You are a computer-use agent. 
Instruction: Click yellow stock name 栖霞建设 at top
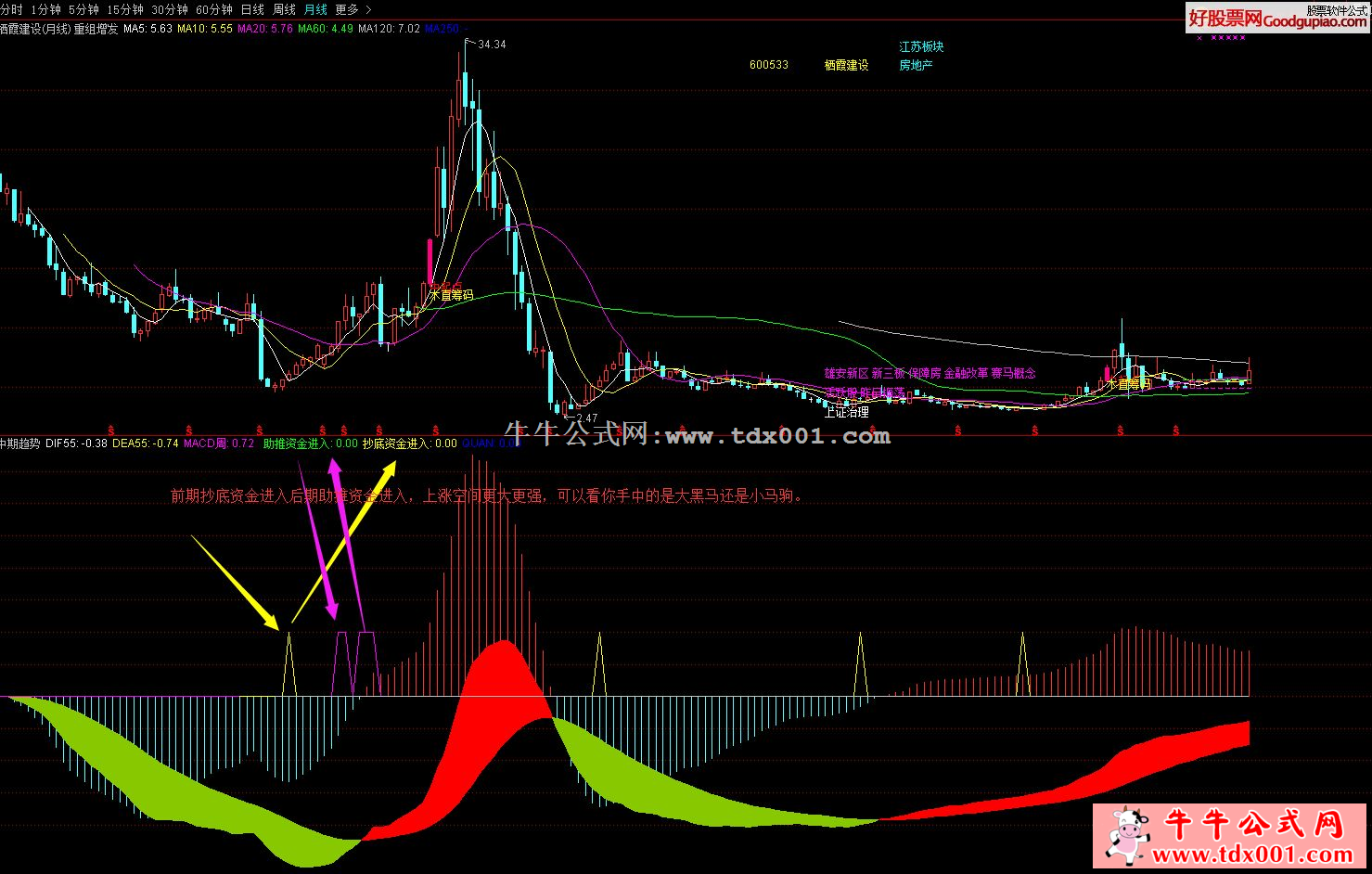(847, 65)
